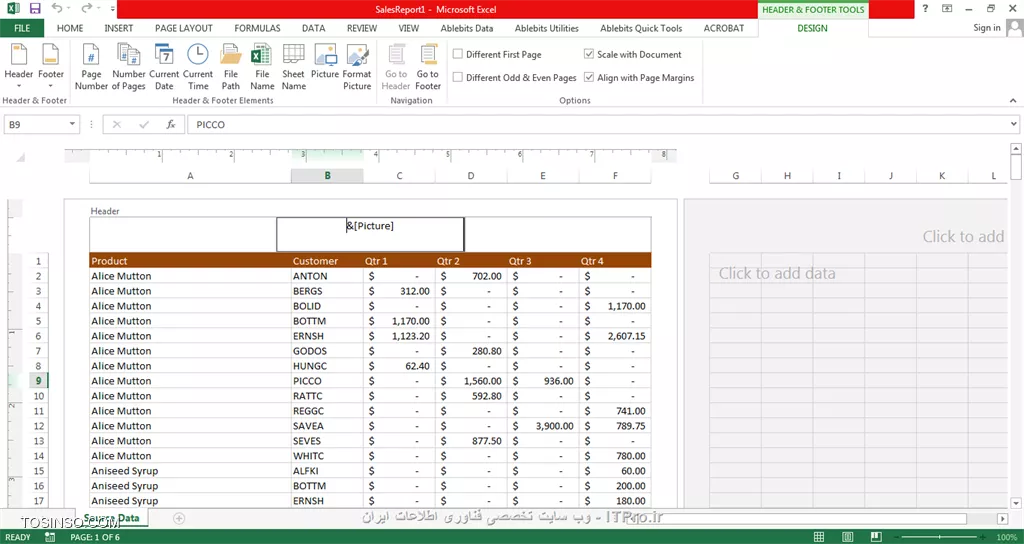Click the Customer column heading cell
Image resolution: width=1024 pixels, height=544 pixels.
(327, 261)
